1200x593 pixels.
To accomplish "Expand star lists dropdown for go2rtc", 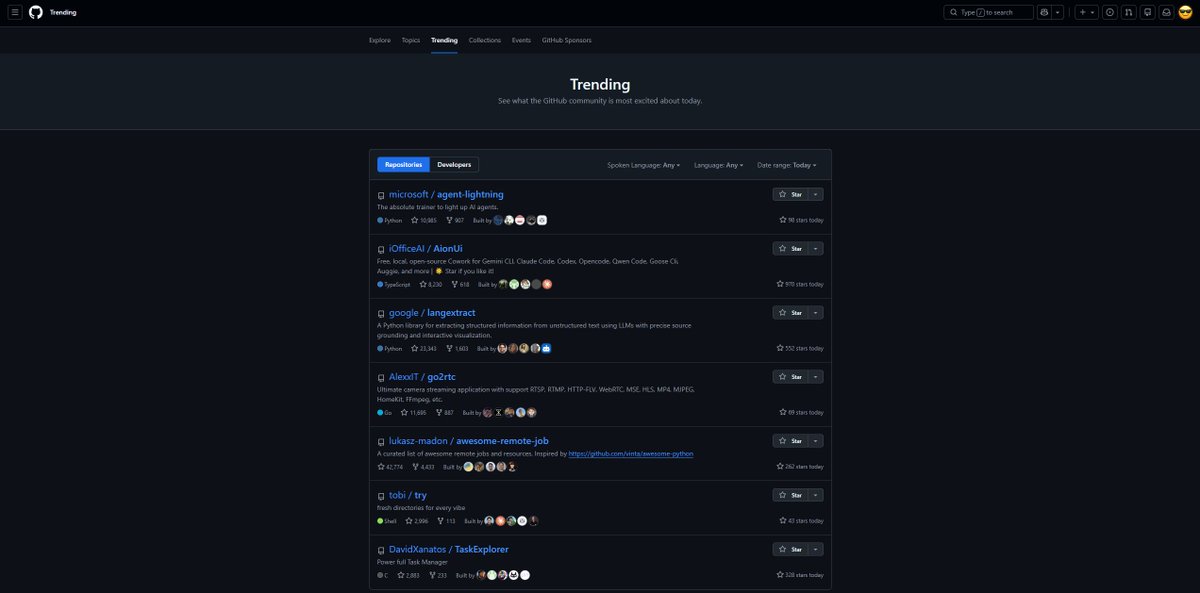I will [x=816, y=376].
